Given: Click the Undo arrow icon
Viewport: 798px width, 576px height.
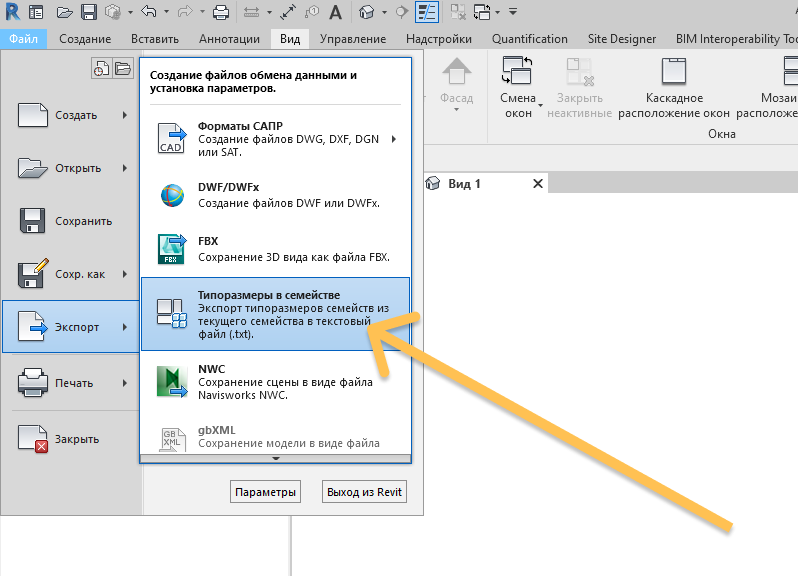Looking at the screenshot, I should (x=148, y=11).
